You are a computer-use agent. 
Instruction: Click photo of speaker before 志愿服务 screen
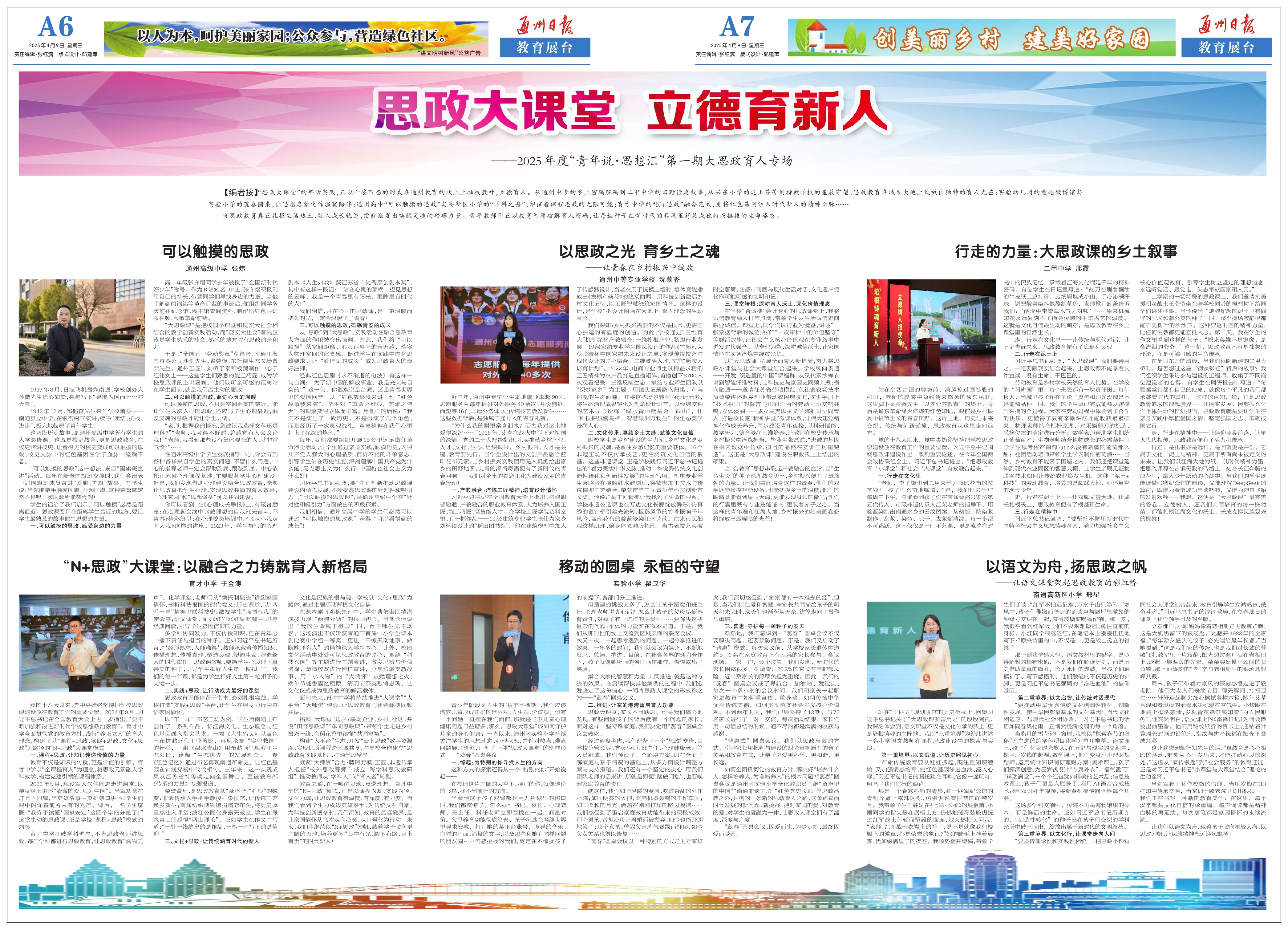(x=504, y=335)
